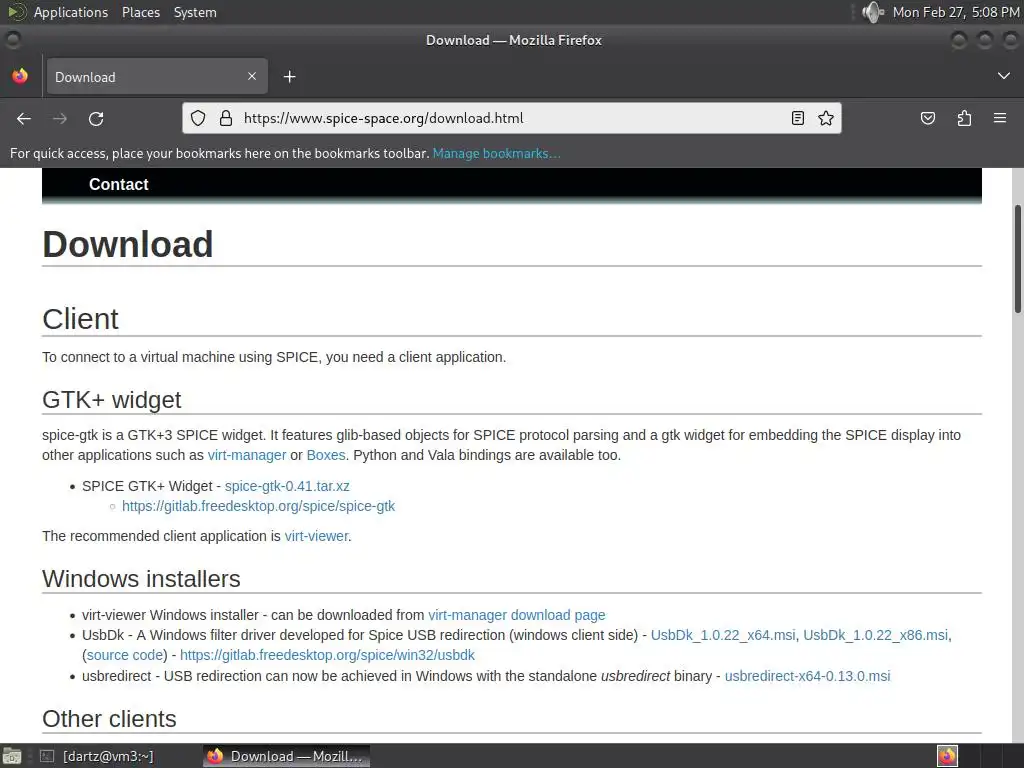Open the UsbDk source code link
Screen dimensions: 1024x768
[x=125, y=655]
